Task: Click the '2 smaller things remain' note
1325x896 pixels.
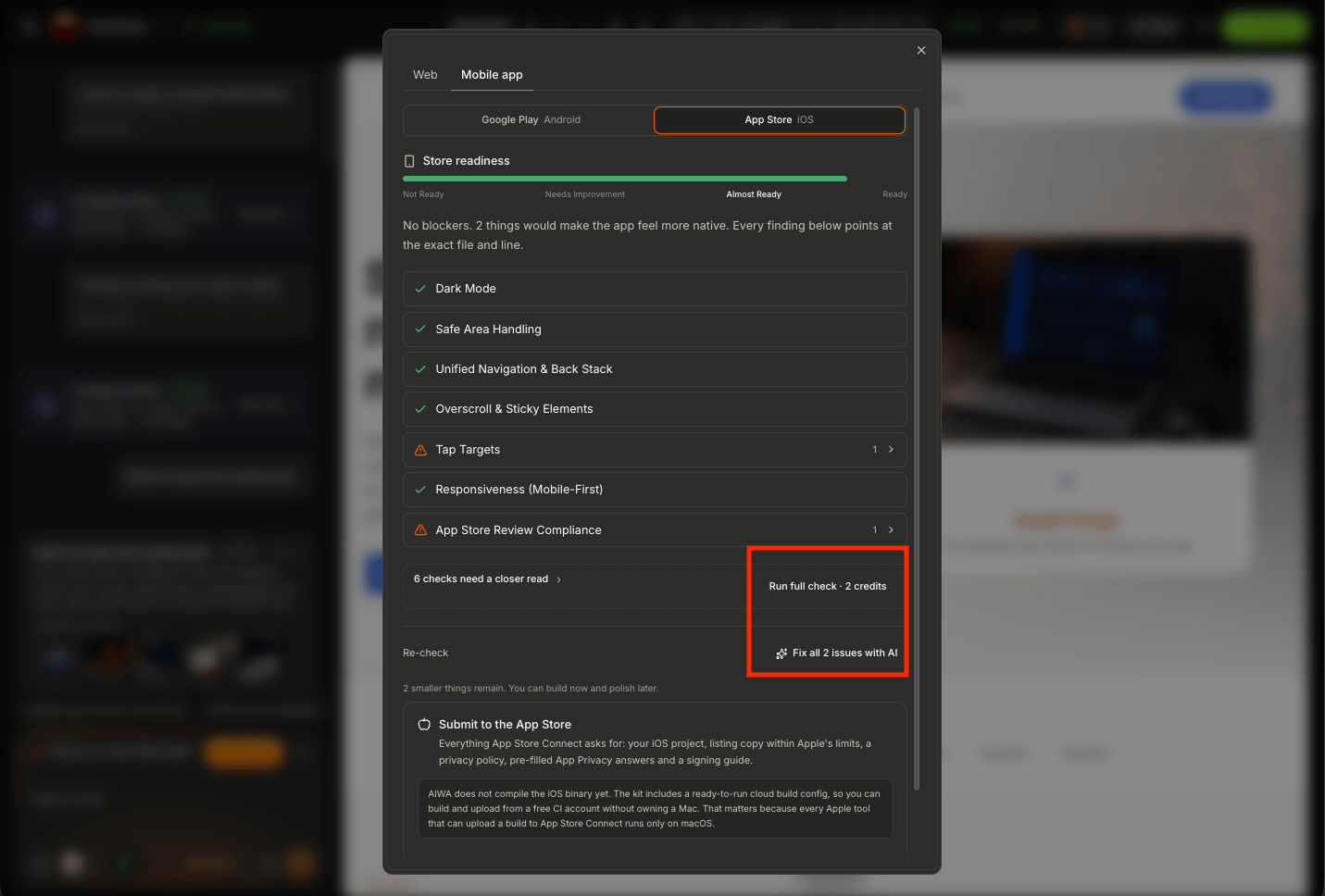Action: pos(531,689)
